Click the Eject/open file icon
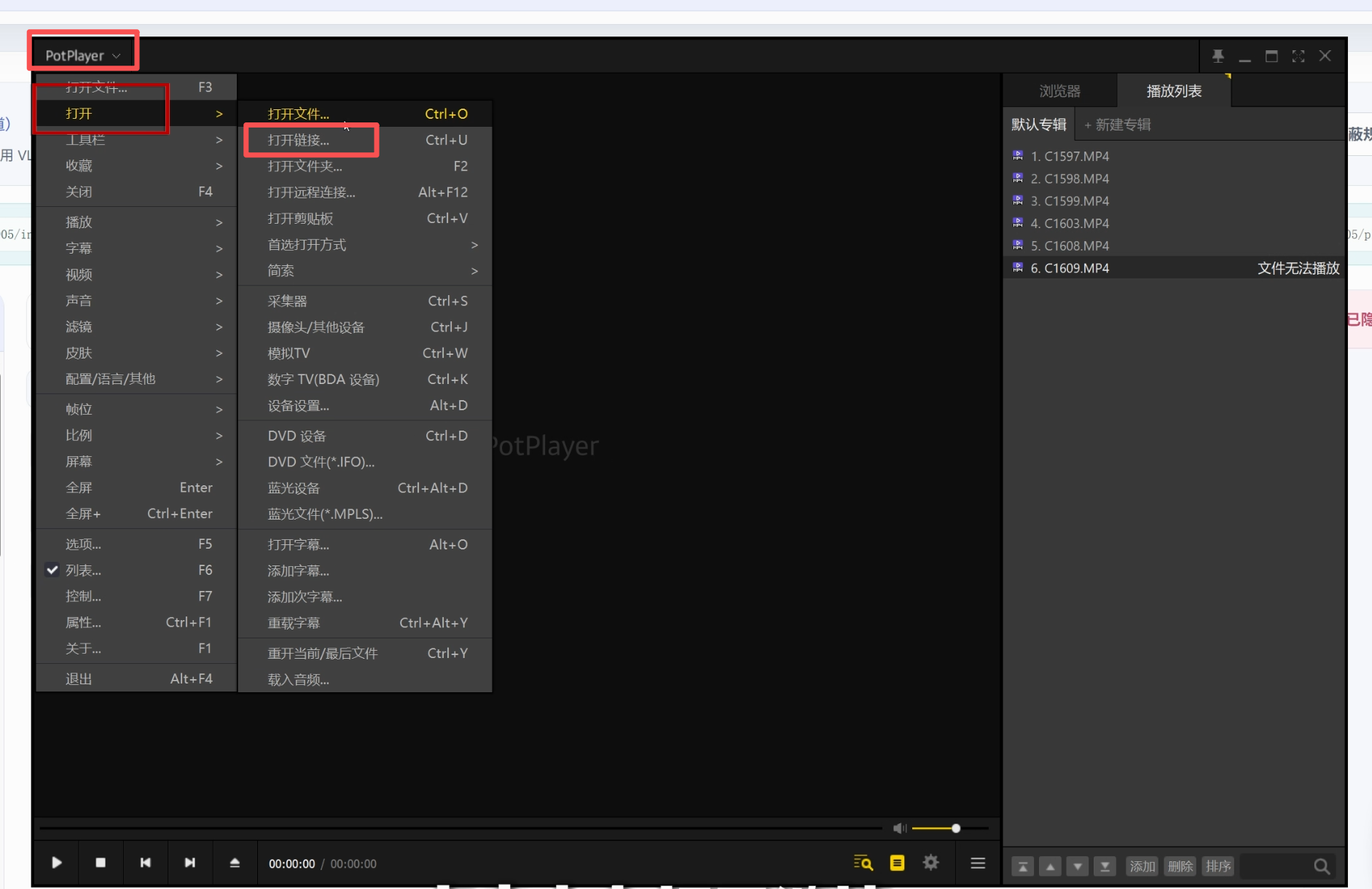Screen dimensions: 1372x889 [x=235, y=863]
